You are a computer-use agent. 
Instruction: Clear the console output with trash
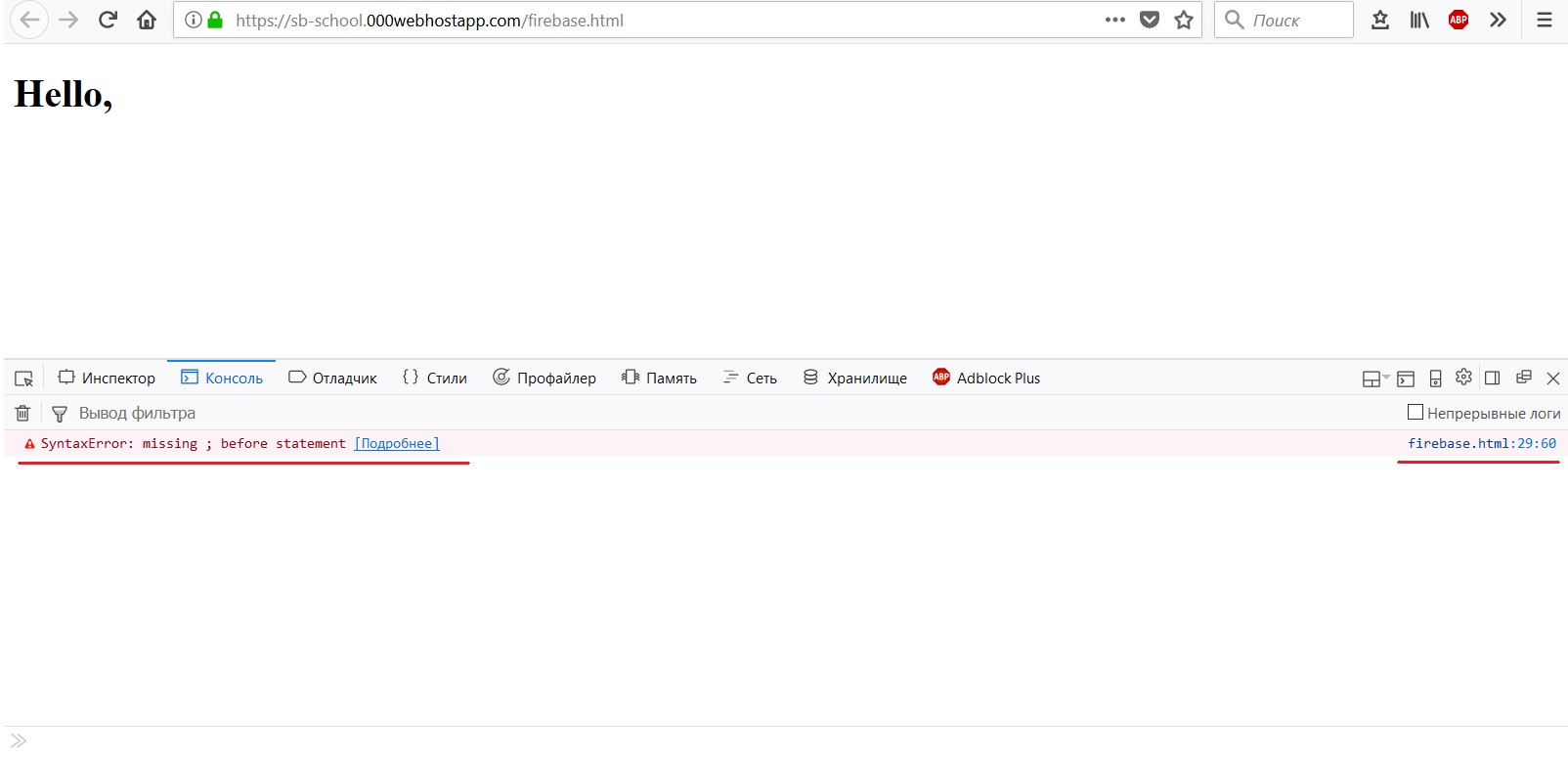pos(22,413)
